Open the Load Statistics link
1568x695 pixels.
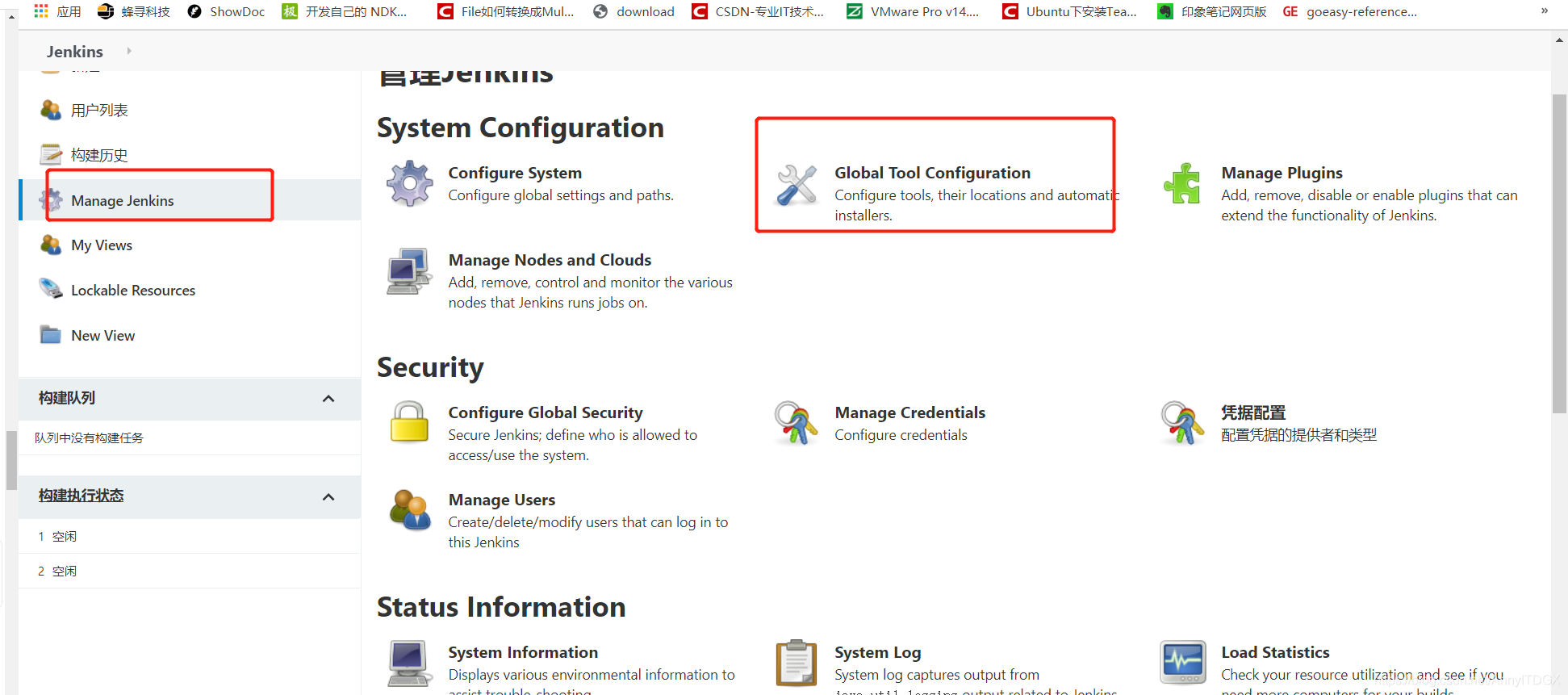[1275, 652]
